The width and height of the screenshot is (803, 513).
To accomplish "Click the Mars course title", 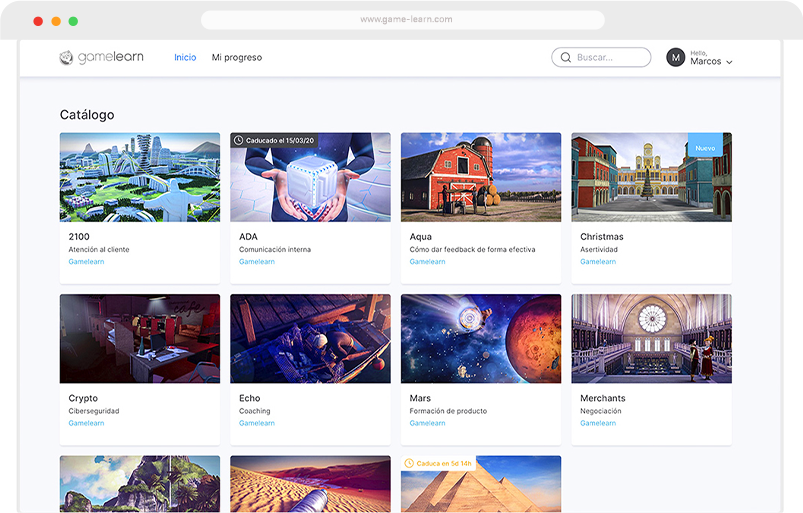I will coord(420,398).
